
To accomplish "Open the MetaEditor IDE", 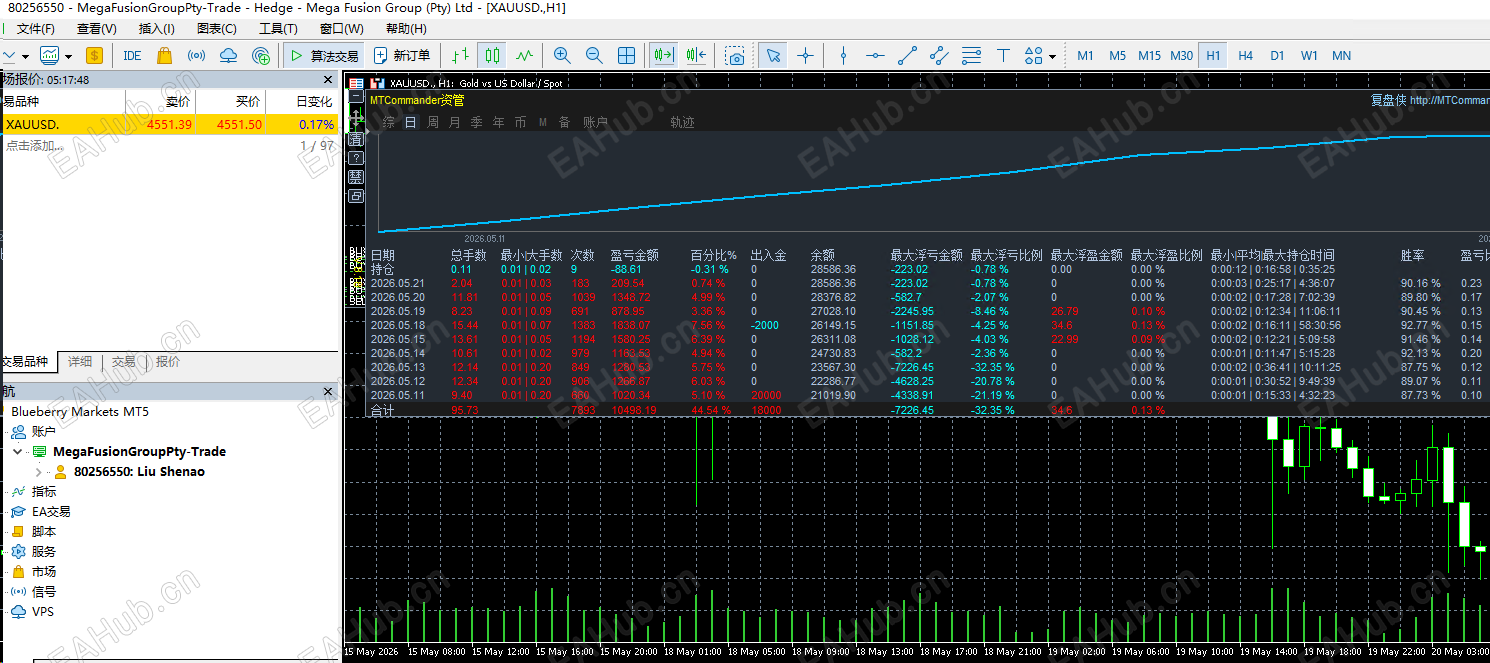I will [x=132, y=56].
